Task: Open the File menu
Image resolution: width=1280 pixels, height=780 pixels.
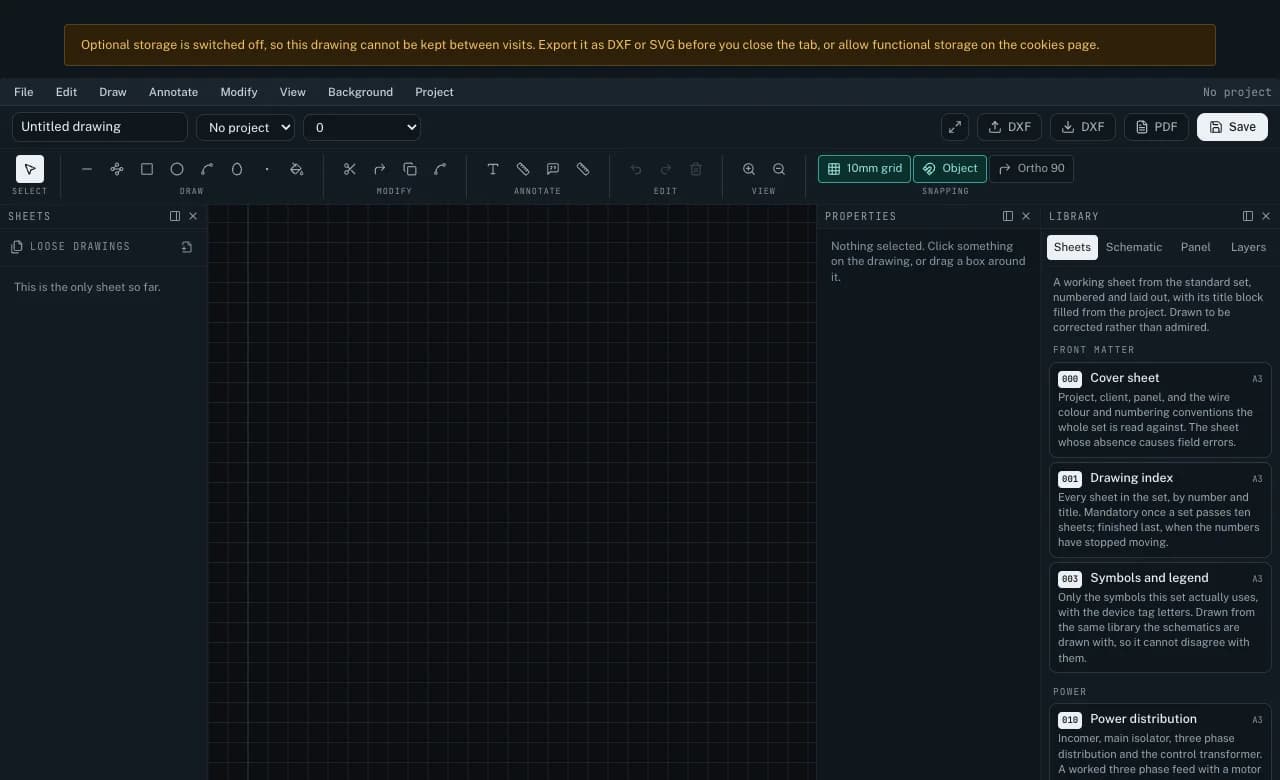Action: click(x=24, y=92)
